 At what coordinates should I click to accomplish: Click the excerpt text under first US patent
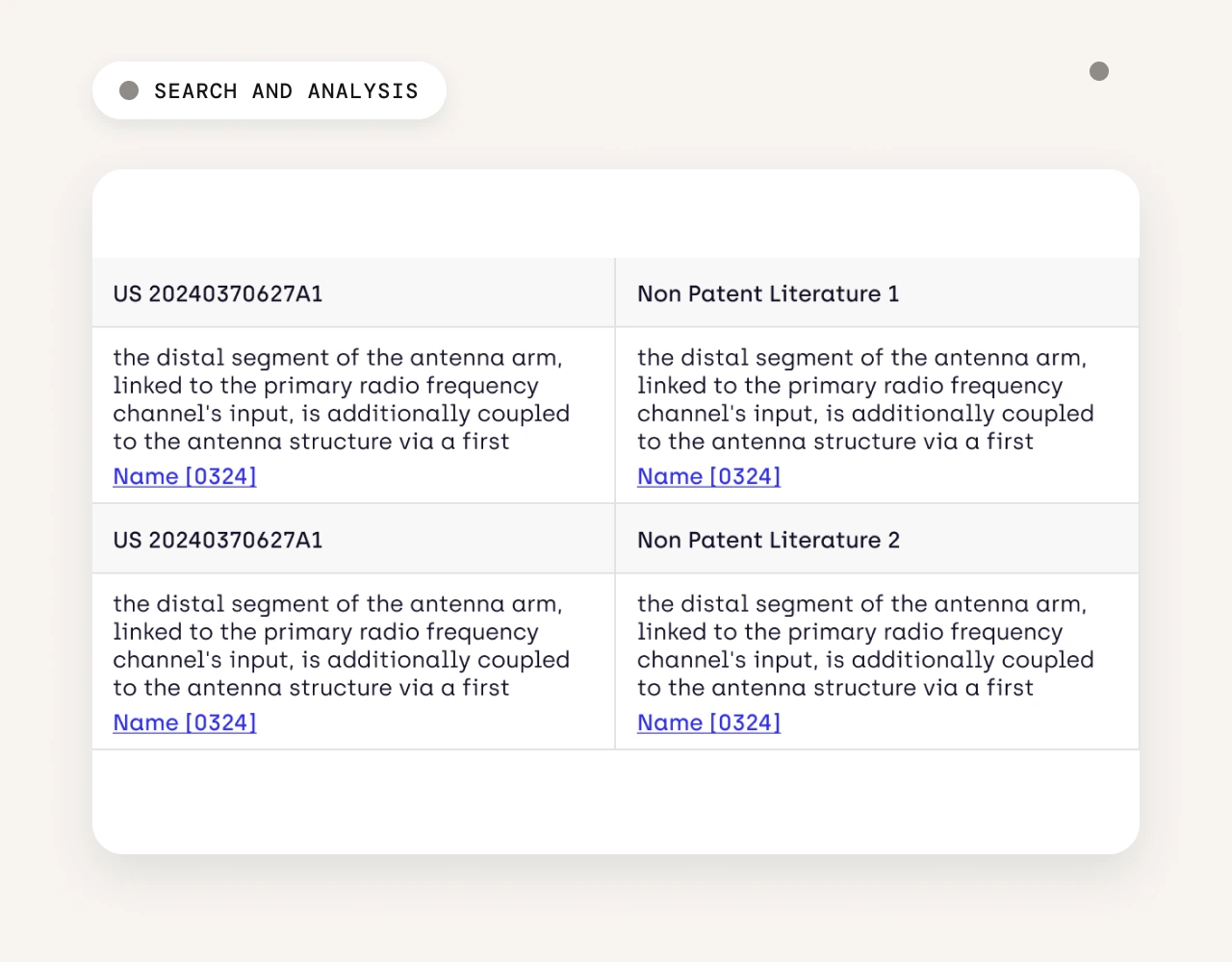[342, 399]
